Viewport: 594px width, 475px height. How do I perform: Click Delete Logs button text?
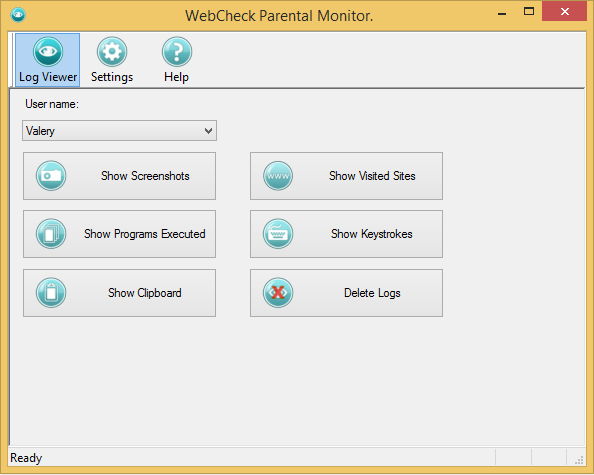[x=372, y=293]
